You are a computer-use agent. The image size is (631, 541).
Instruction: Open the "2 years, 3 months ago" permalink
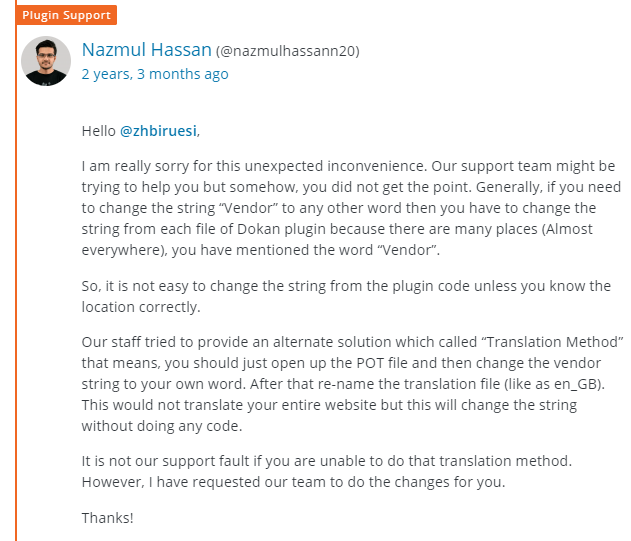click(x=155, y=74)
